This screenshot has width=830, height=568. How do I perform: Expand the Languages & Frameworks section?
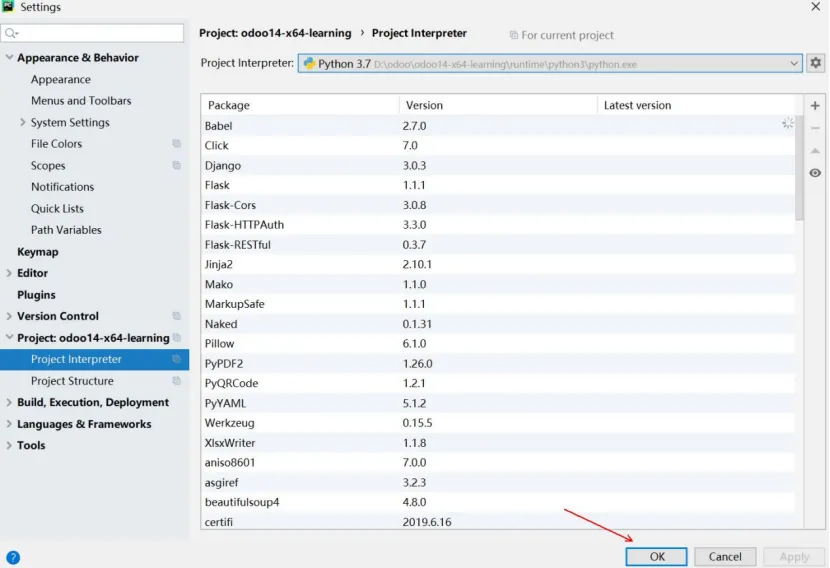point(9,424)
